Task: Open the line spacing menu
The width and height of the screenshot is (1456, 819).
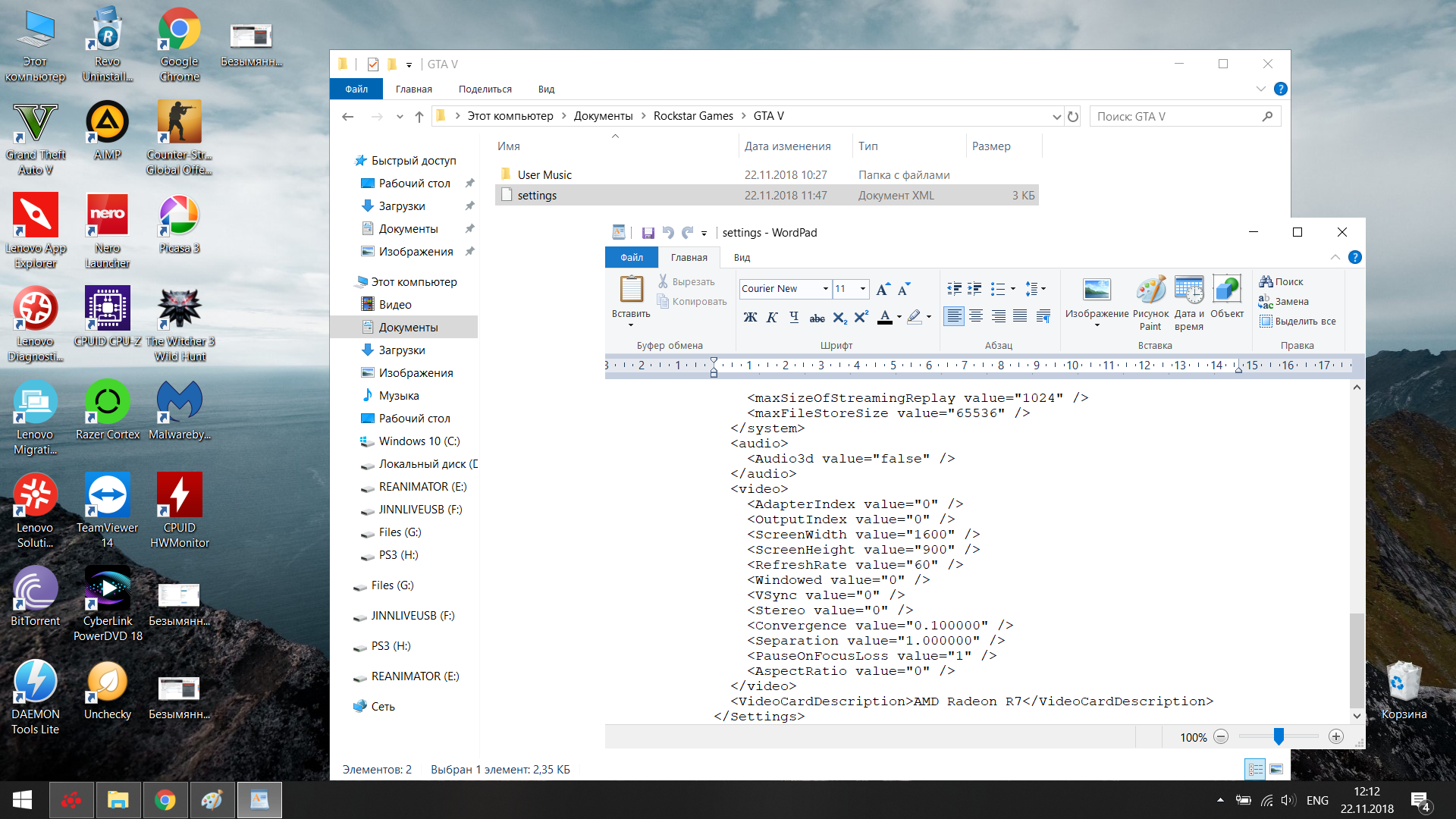Action: point(1035,289)
